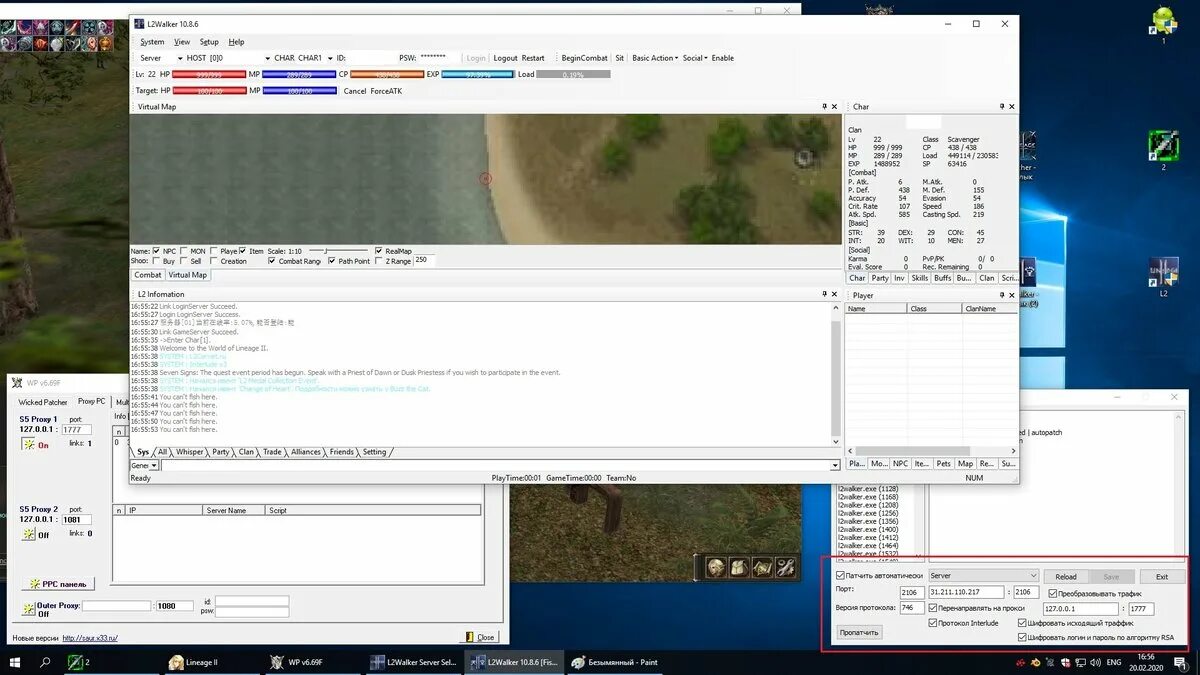Open Windows taskbar search
The image size is (1200, 675).
coord(46,662)
